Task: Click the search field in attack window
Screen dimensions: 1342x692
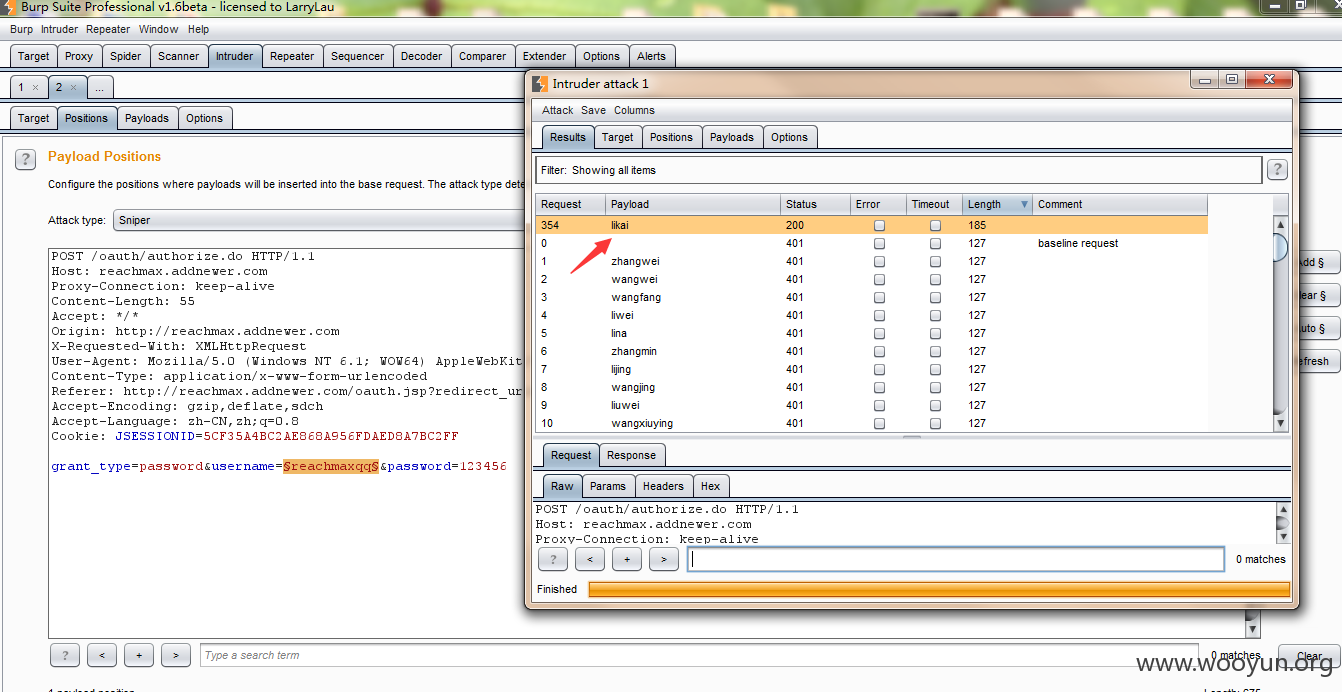Action: click(x=956, y=559)
